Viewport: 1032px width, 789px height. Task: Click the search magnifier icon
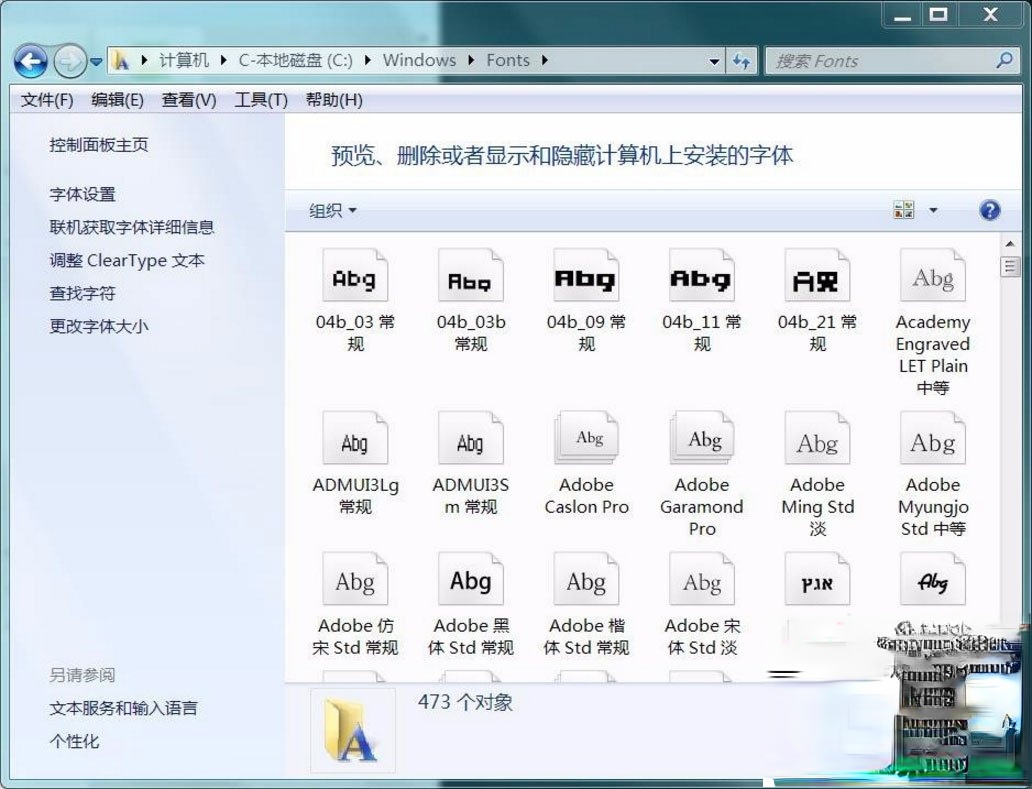pos(1003,61)
